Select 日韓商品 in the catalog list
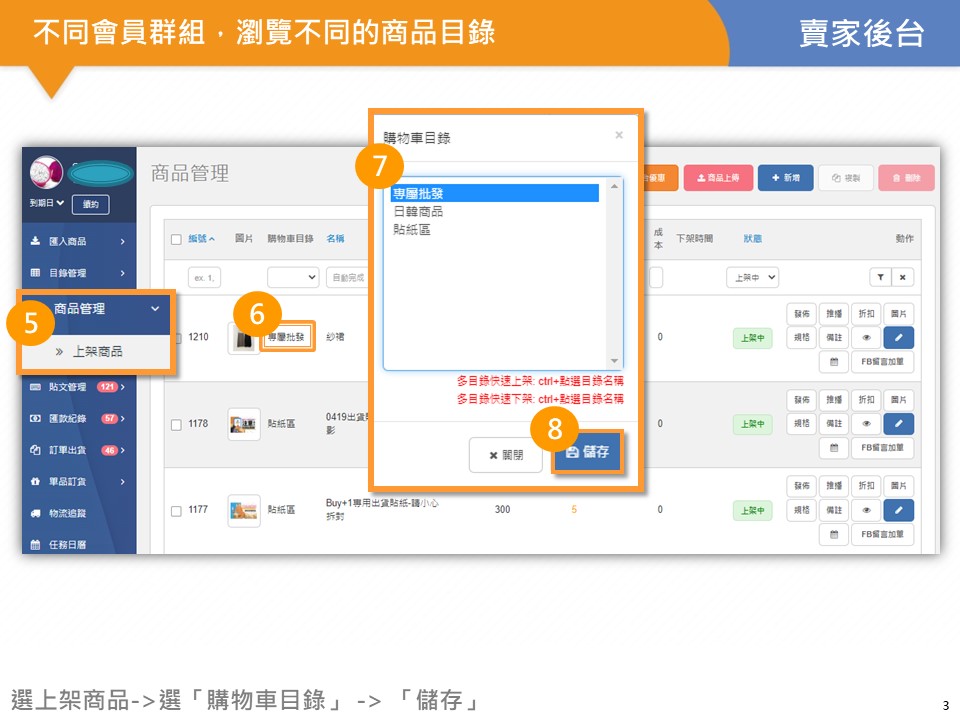The width and height of the screenshot is (960, 720). pos(419,212)
